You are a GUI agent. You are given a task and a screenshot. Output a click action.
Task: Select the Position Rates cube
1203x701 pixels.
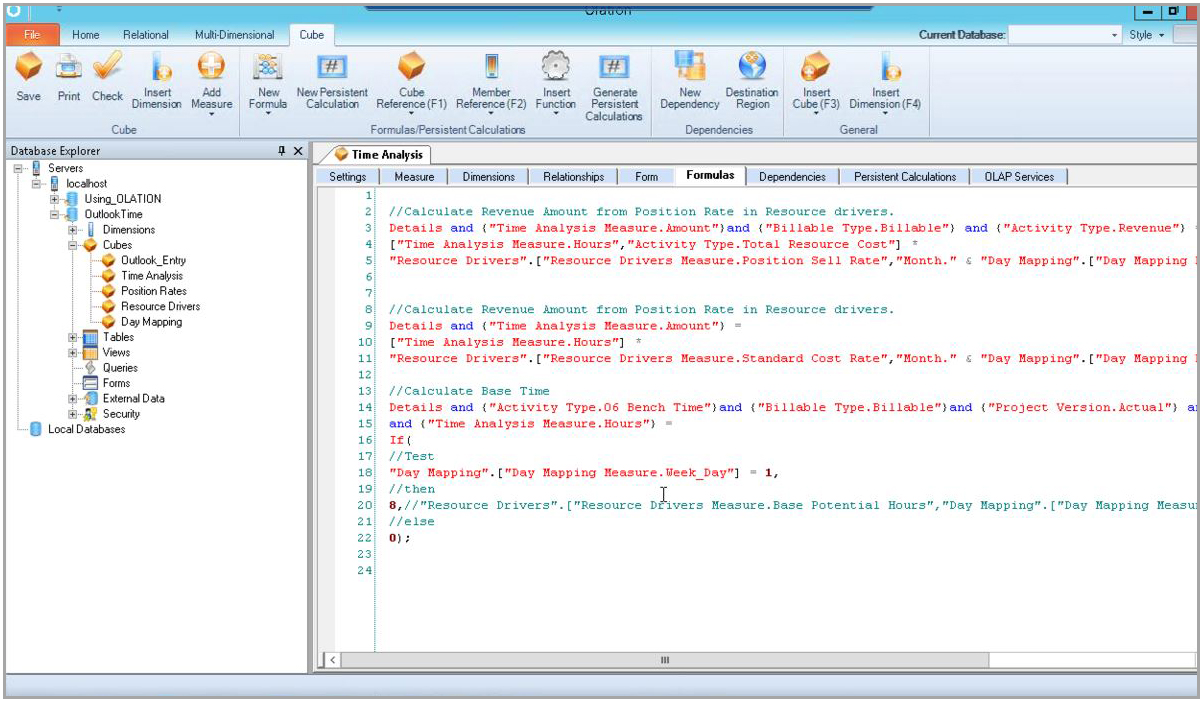click(x=153, y=291)
